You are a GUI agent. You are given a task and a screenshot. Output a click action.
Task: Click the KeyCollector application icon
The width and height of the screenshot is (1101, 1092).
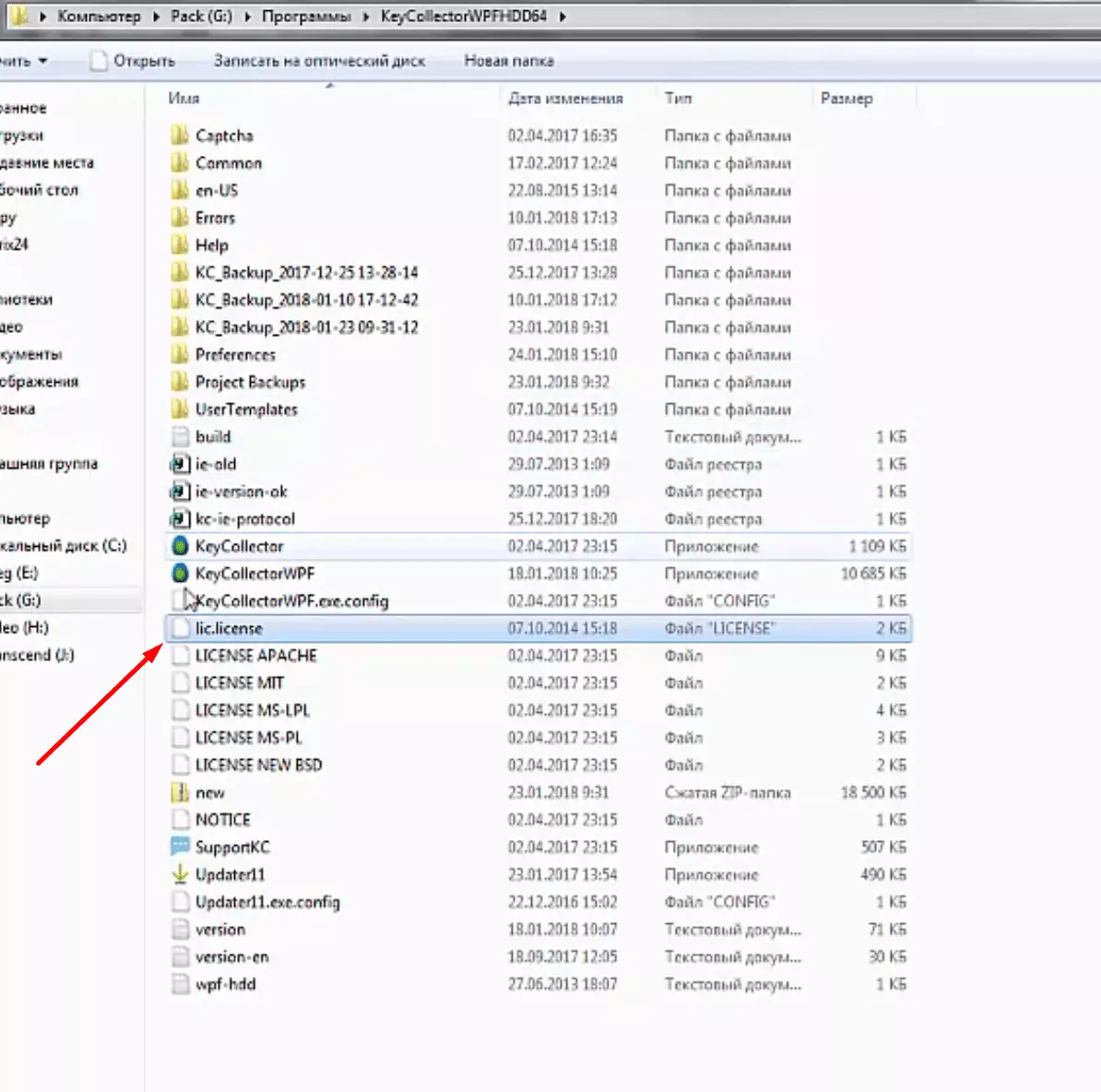click(x=180, y=546)
